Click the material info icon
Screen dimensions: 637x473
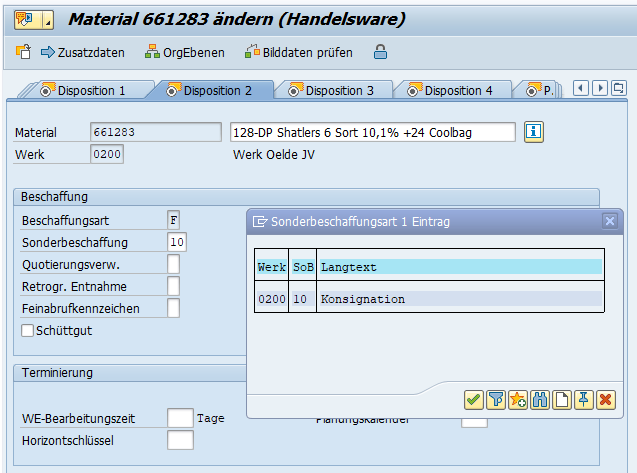pos(534,132)
